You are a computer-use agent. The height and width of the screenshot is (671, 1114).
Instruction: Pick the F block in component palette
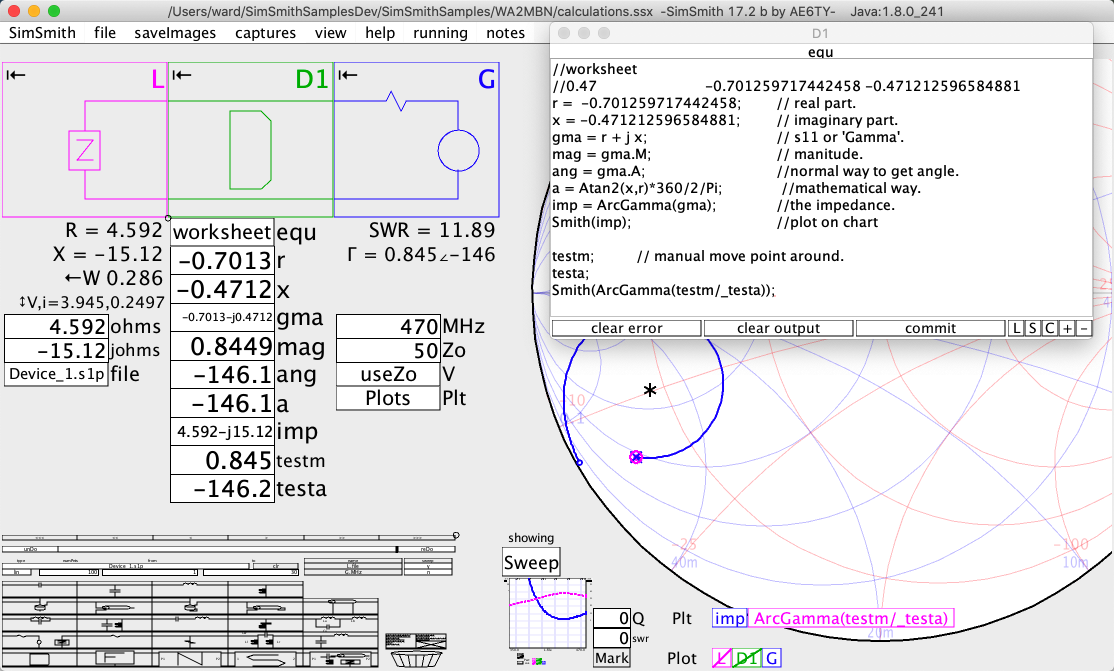pos(114,657)
